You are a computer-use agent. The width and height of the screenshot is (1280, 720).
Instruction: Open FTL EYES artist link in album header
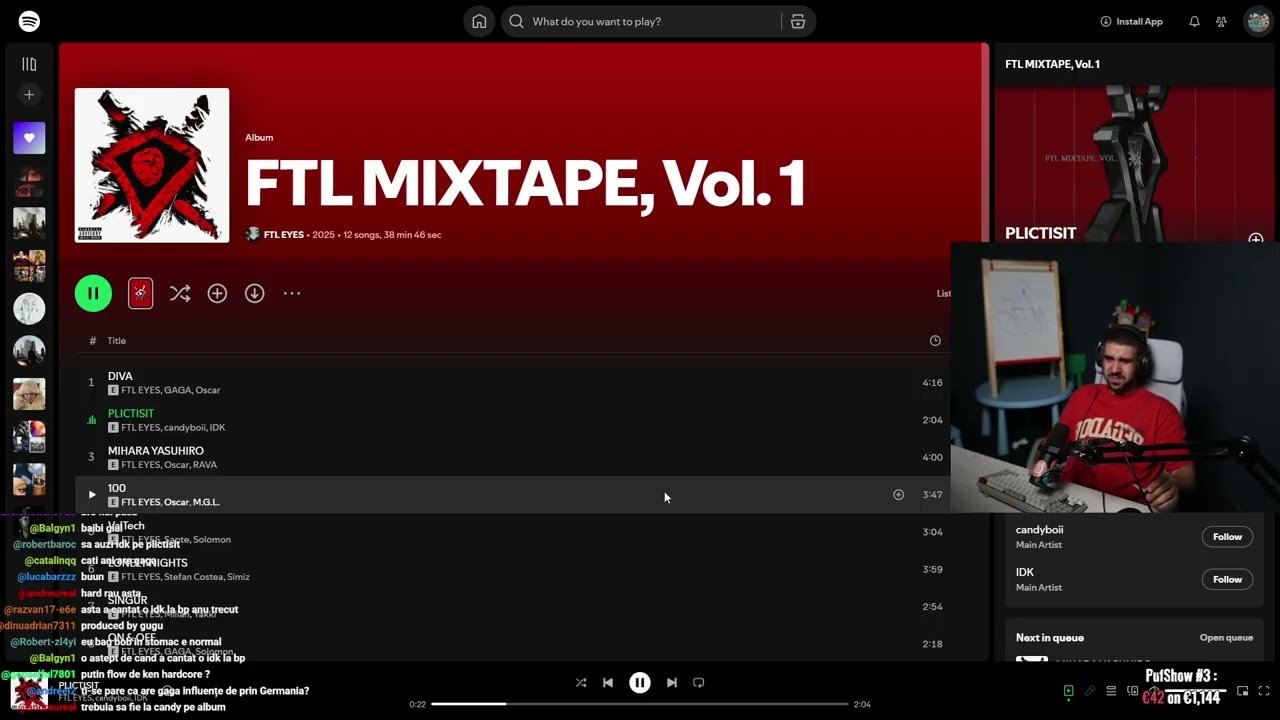pos(284,235)
